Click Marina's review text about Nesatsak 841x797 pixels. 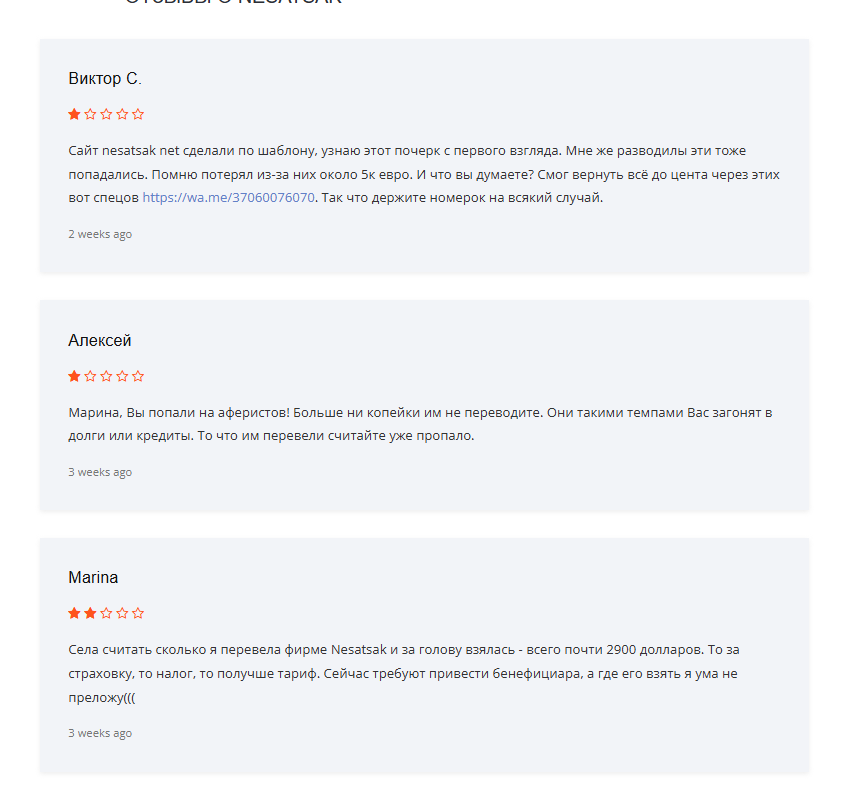click(x=400, y=674)
